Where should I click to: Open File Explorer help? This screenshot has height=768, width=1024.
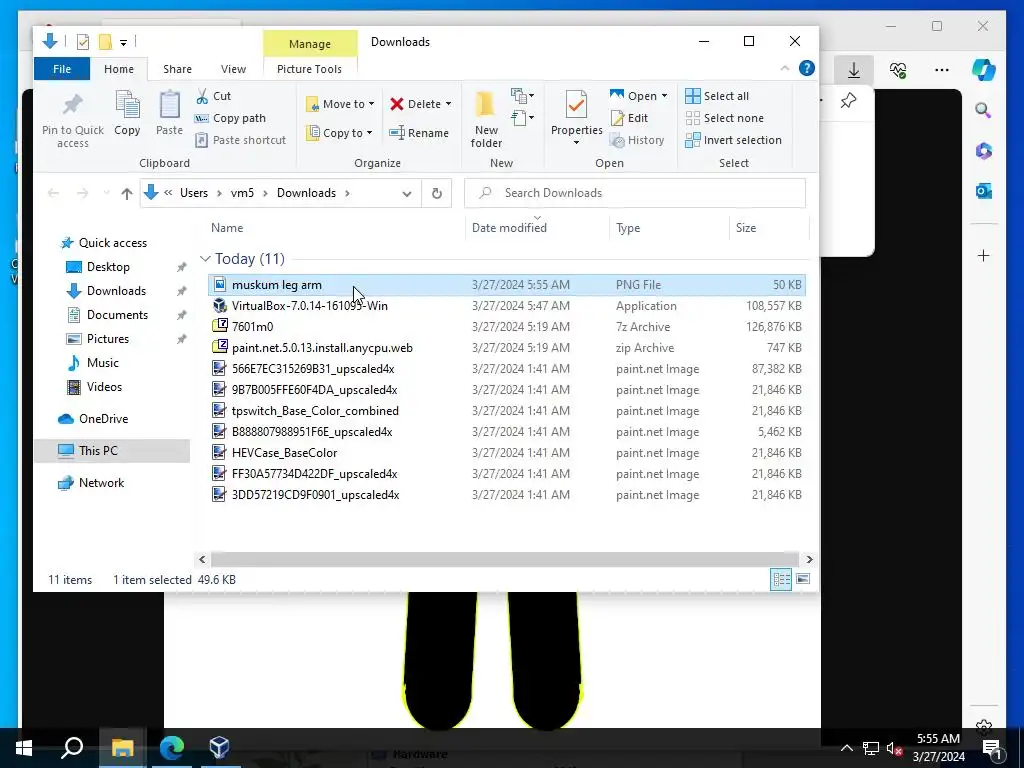[807, 69]
